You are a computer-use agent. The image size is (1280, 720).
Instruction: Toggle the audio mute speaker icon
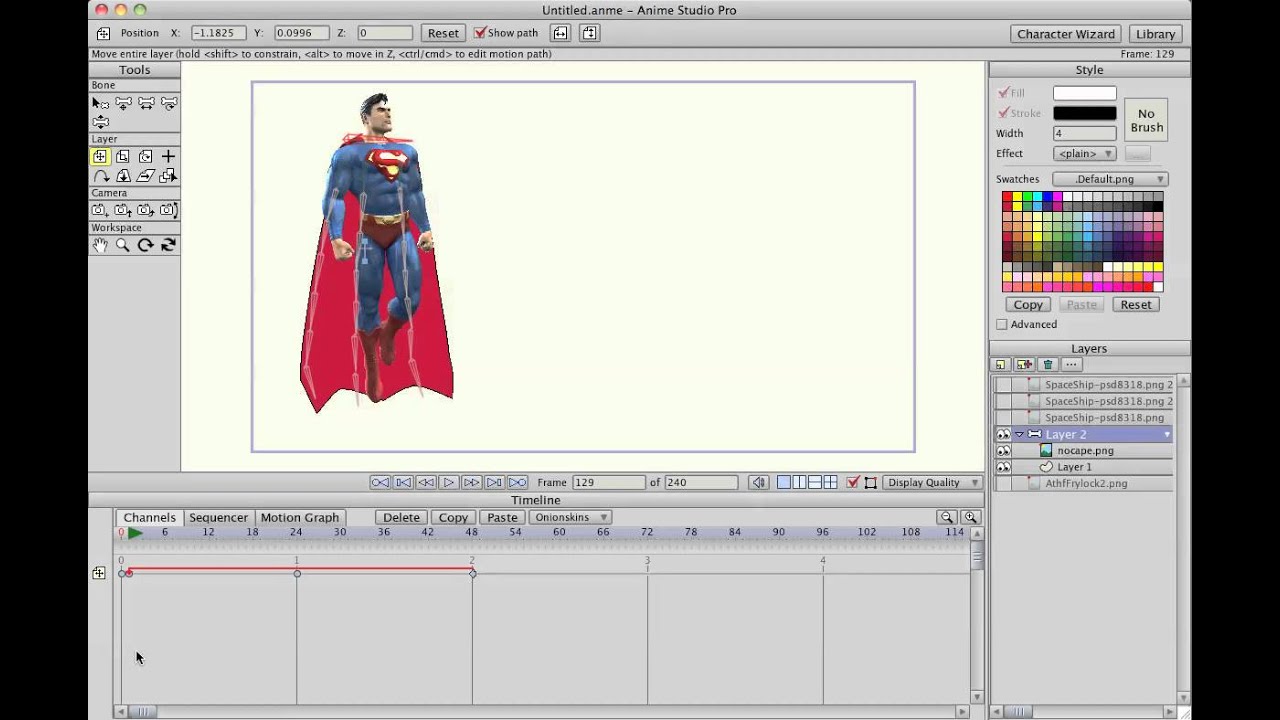(759, 482)
